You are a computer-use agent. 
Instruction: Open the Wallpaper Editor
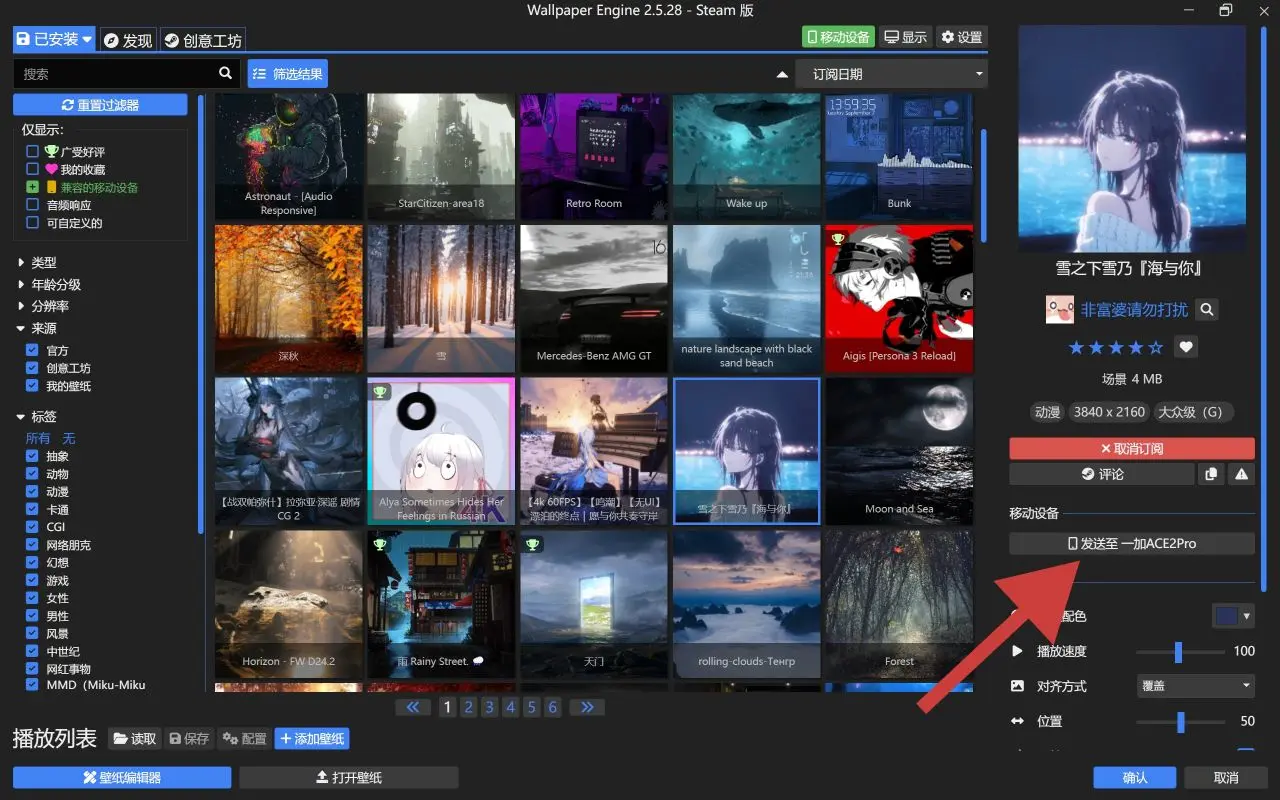click(x=122, y=777)
